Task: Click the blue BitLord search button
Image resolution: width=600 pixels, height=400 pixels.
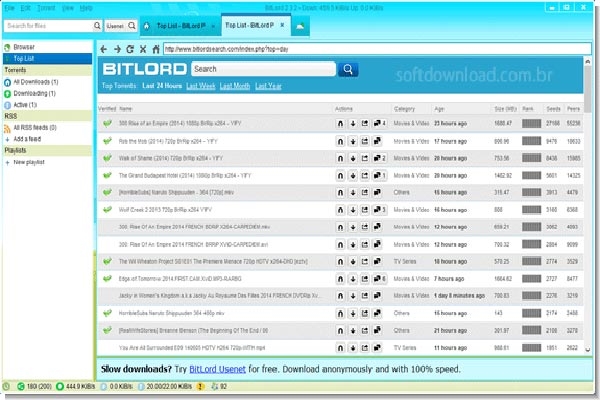Action: pos(348,69)
